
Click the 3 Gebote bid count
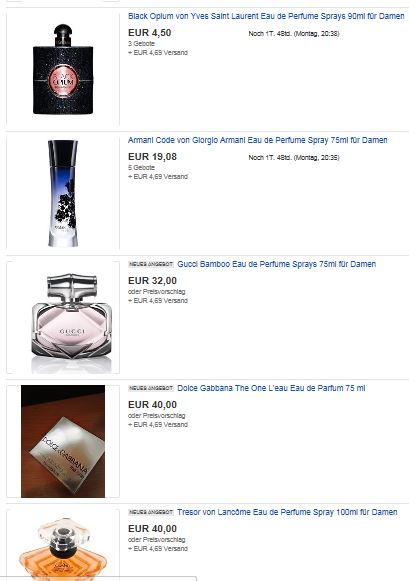[x=142, y=44]
